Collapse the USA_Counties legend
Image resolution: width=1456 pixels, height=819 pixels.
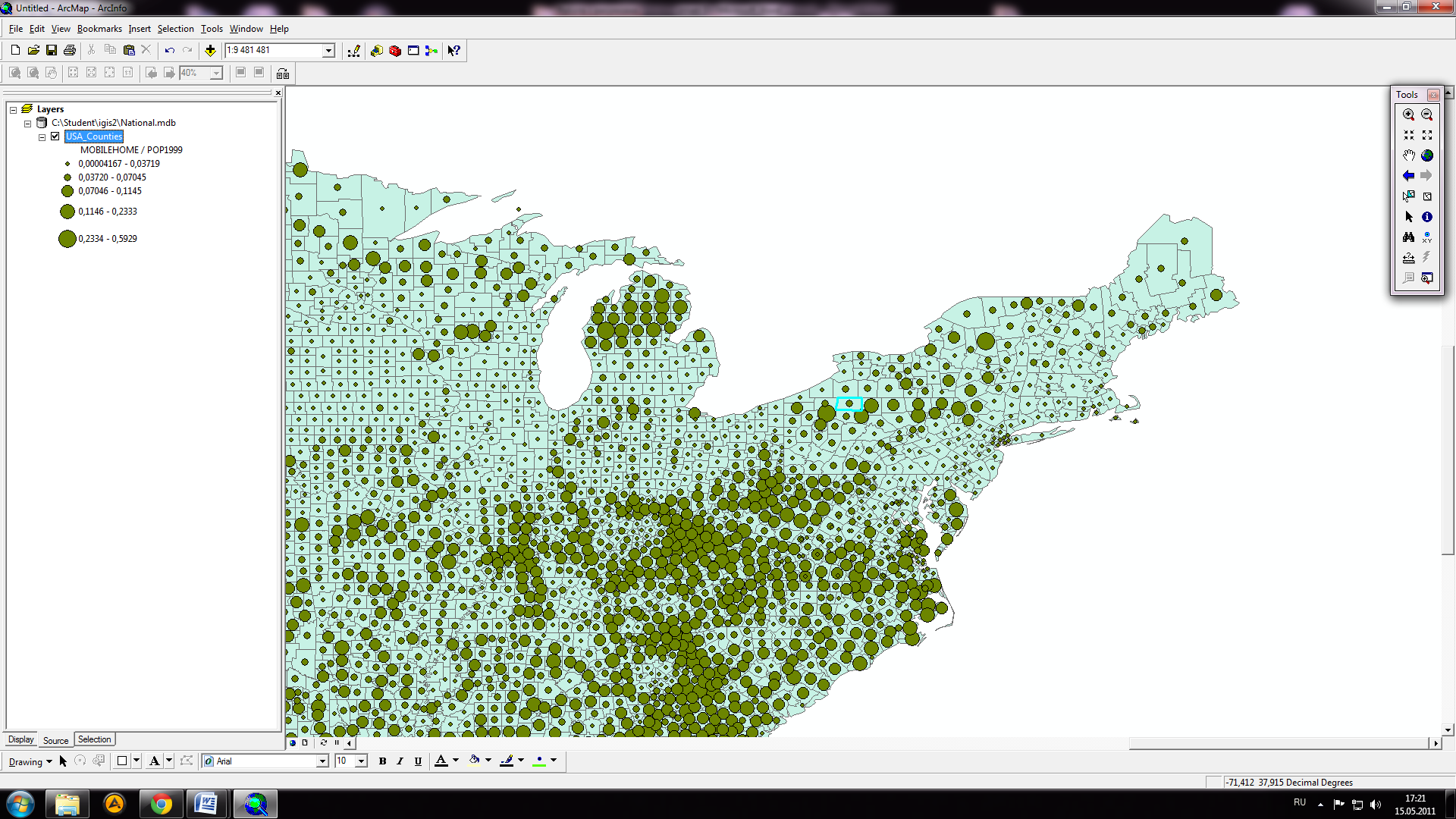42,137
